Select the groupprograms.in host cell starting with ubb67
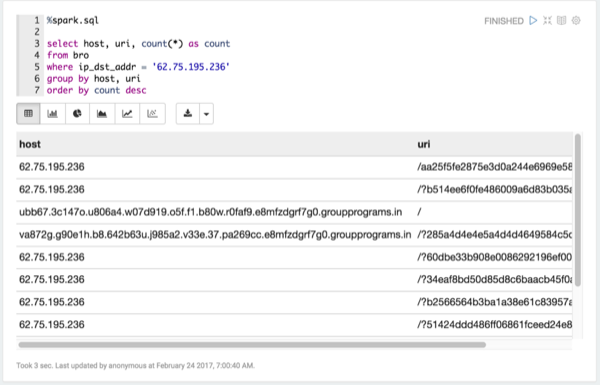Image resolution: width=600 pixels, height=385 pixels. click(x=210, y=212)
